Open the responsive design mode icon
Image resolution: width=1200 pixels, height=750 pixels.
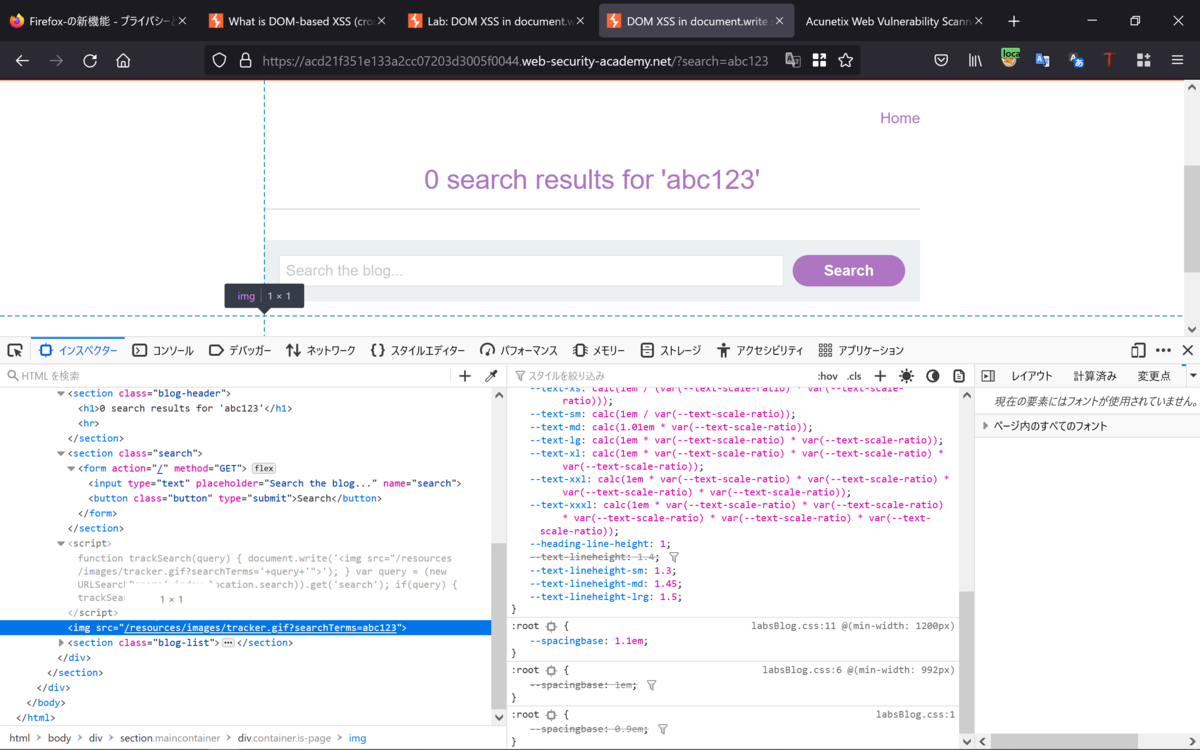point(1138,350)
